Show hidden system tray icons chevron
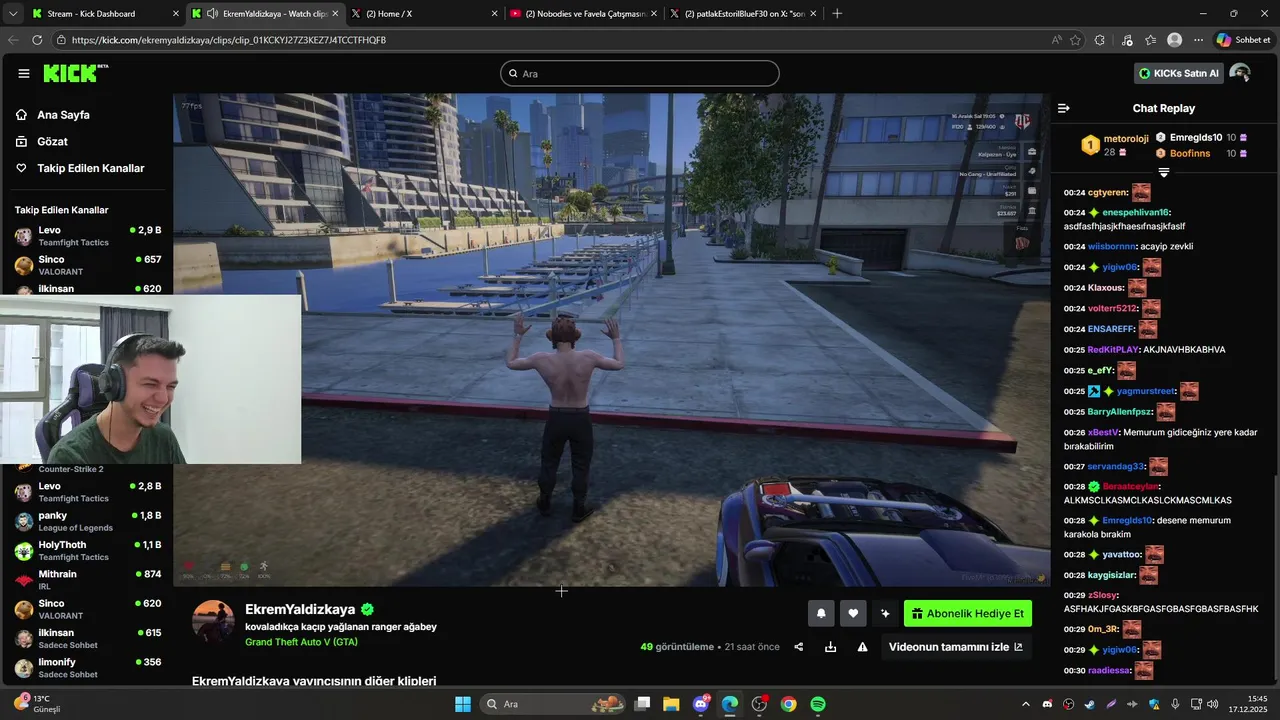Image resolution: width=1280 pixels, height=720 pixels. 1025,704
